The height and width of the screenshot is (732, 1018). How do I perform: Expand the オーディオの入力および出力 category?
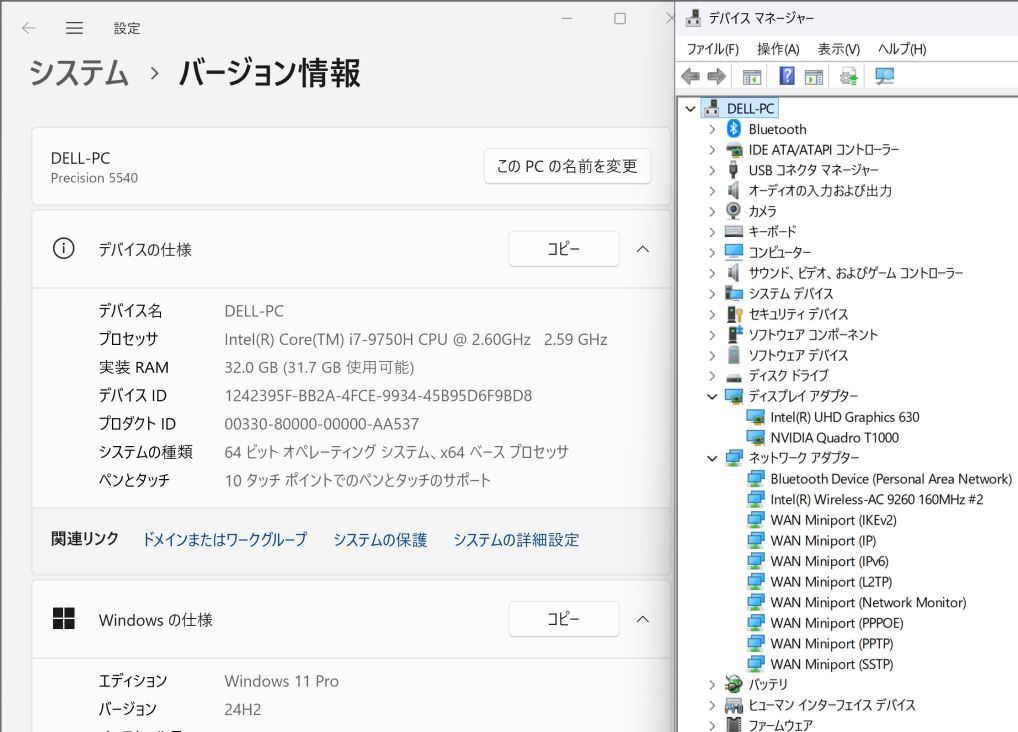coord(712,191)
